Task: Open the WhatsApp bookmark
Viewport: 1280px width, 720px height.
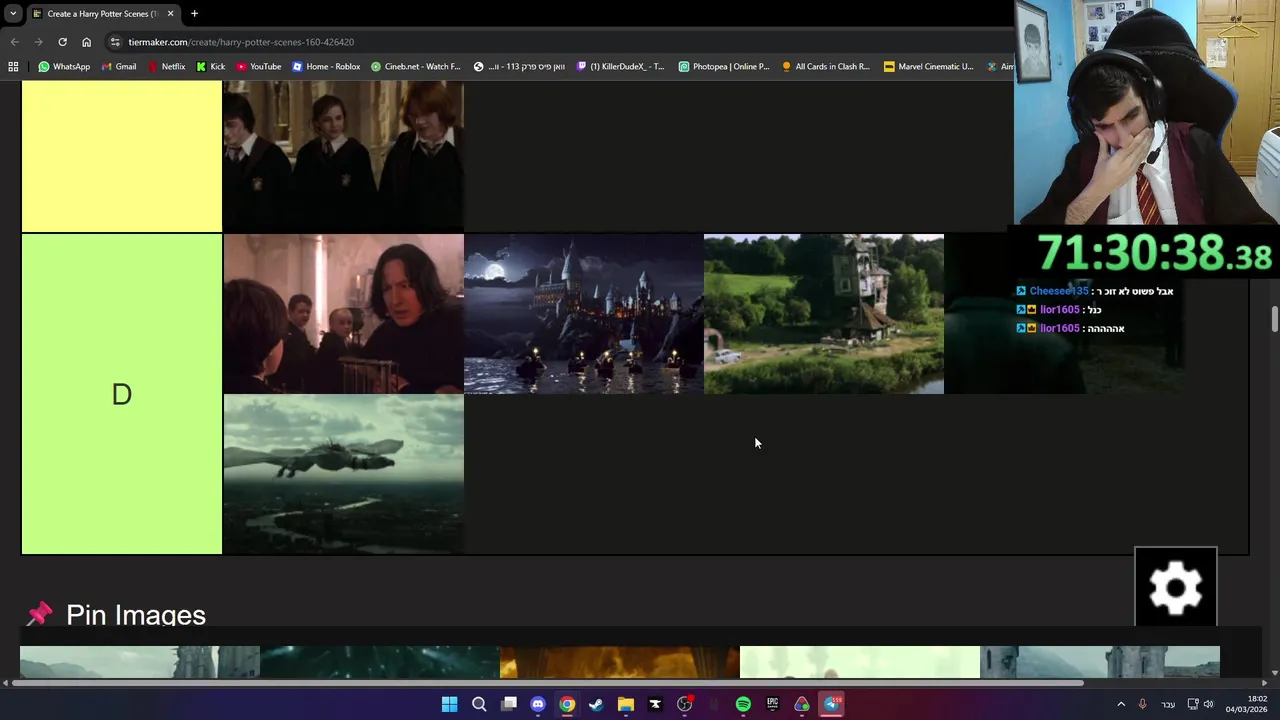Action: pos(64,67)
